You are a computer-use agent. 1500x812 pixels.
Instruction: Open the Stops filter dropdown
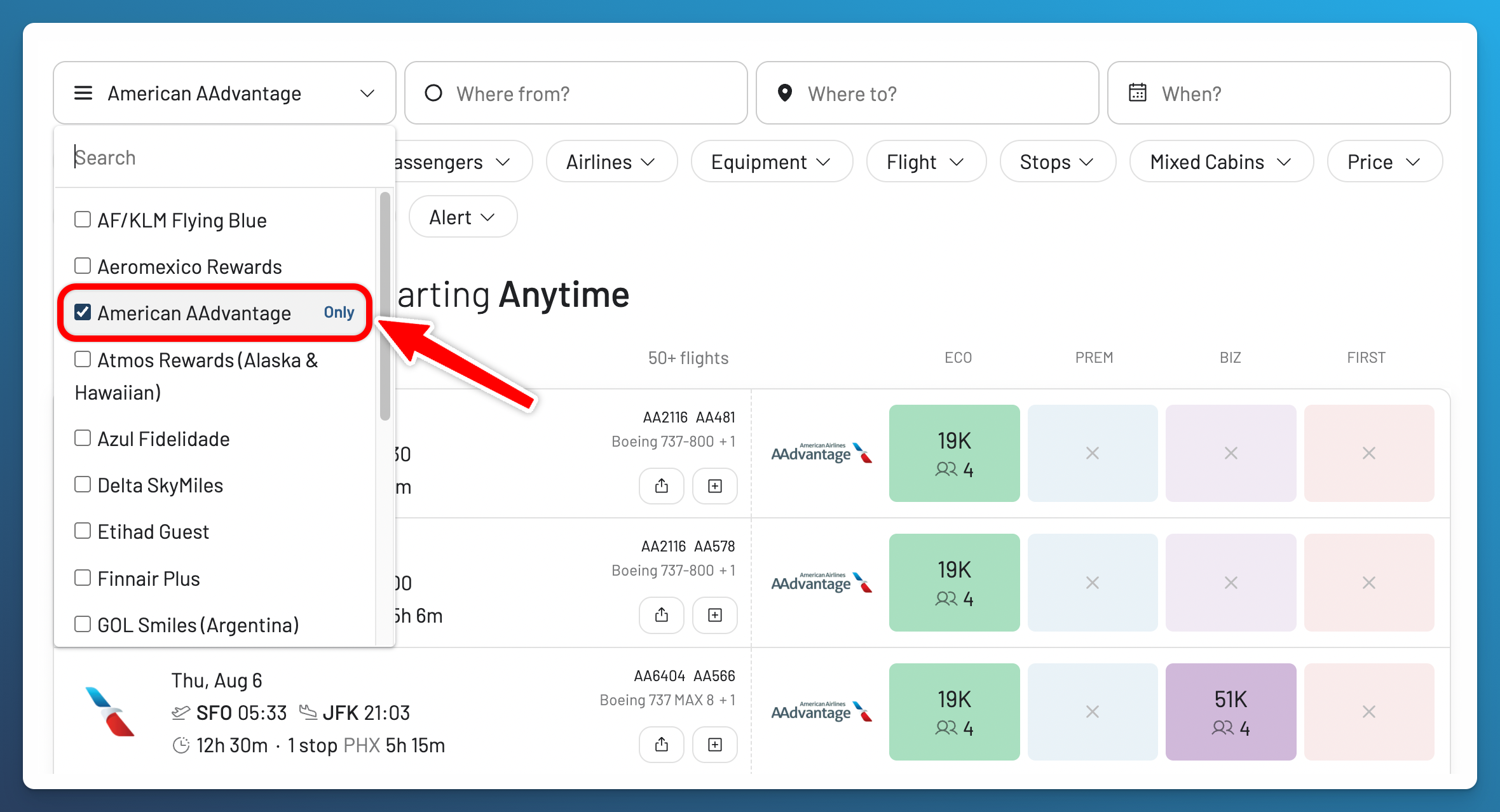click(1058, 162)
